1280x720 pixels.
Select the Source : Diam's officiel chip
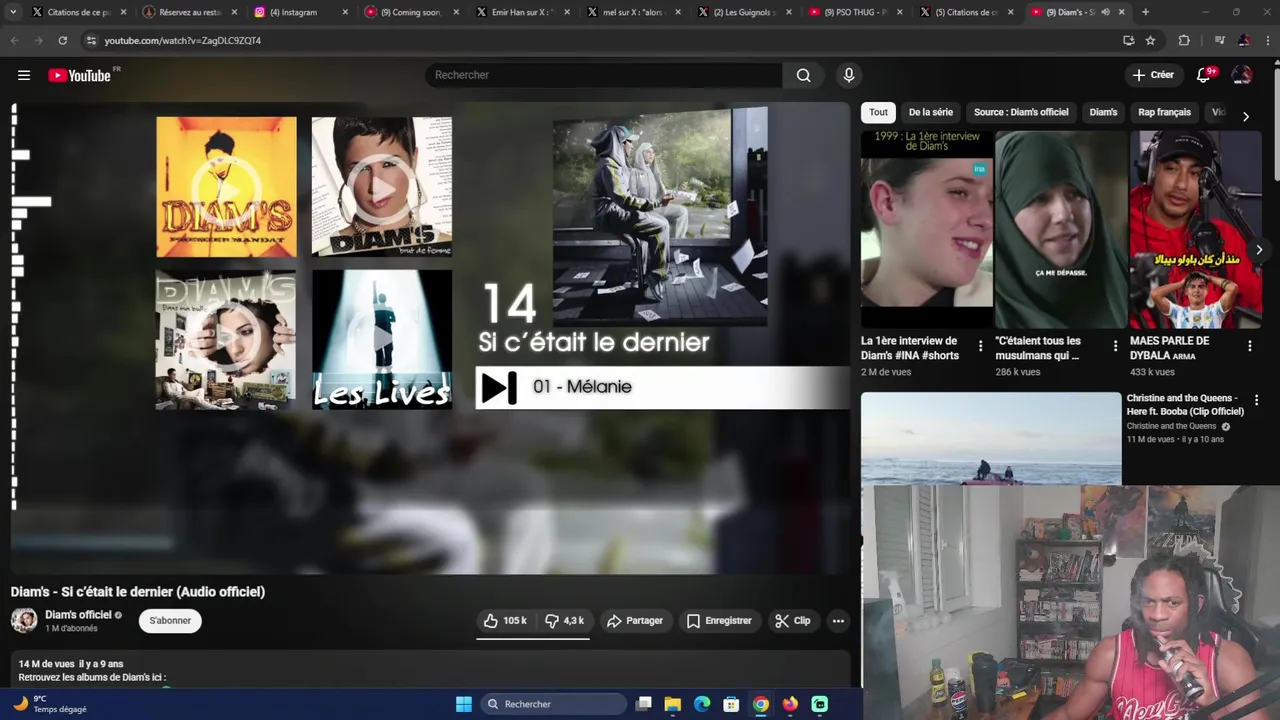tap(1021, 112)
